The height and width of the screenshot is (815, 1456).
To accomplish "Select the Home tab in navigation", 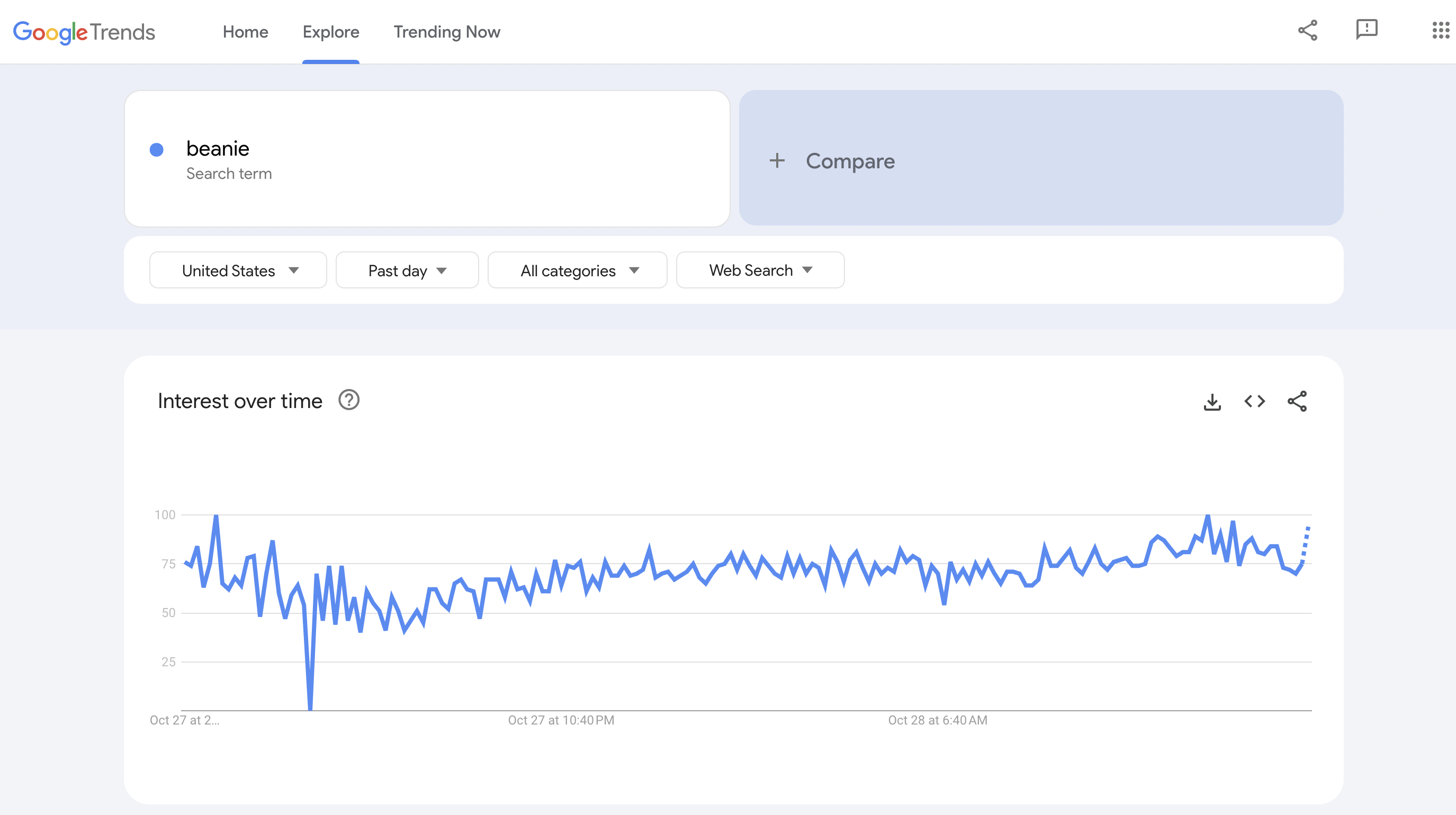I will [245, 31].
